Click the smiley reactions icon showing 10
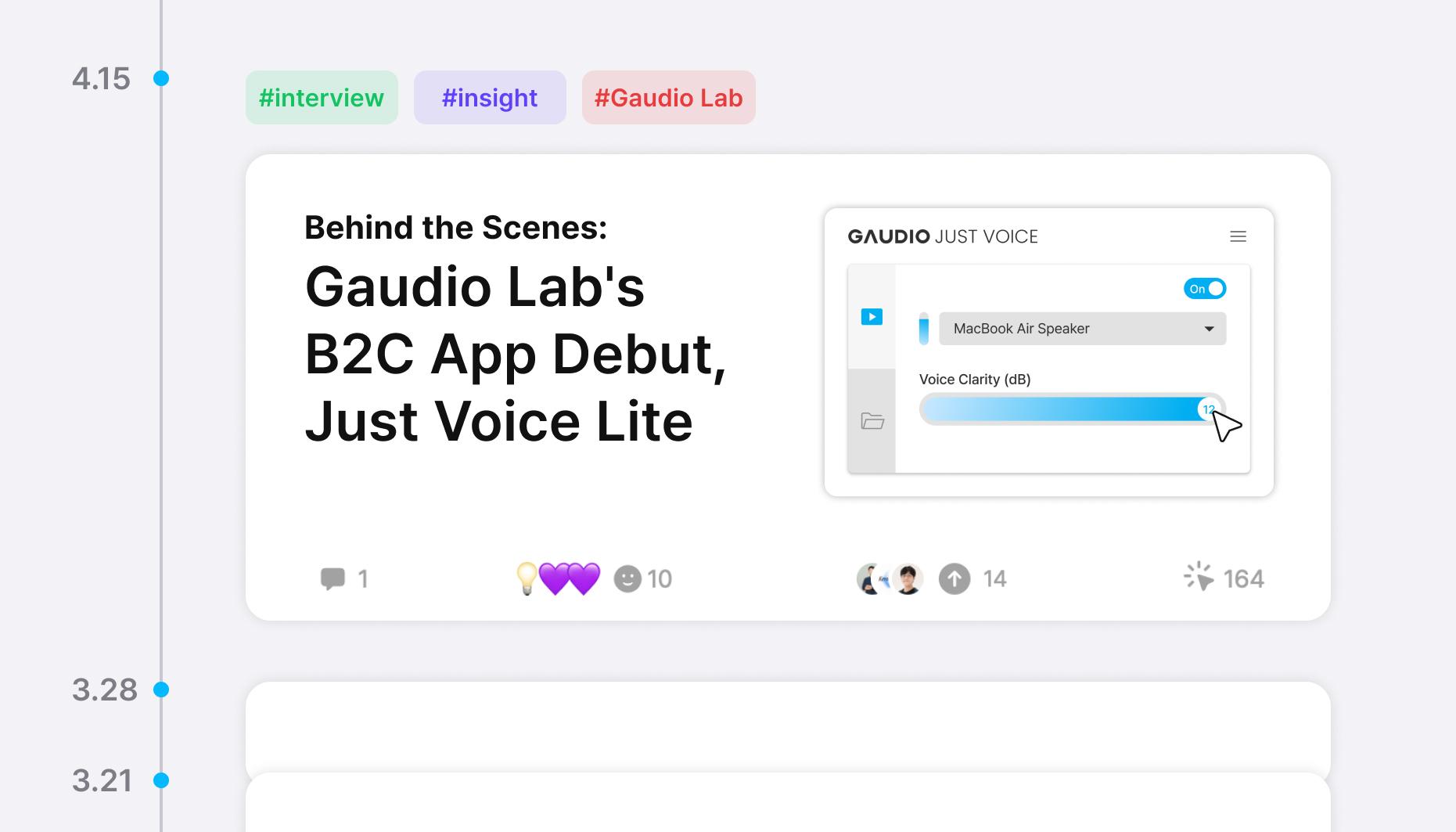This screenshot has height=832, width=1456. click(x=628, y=579)
